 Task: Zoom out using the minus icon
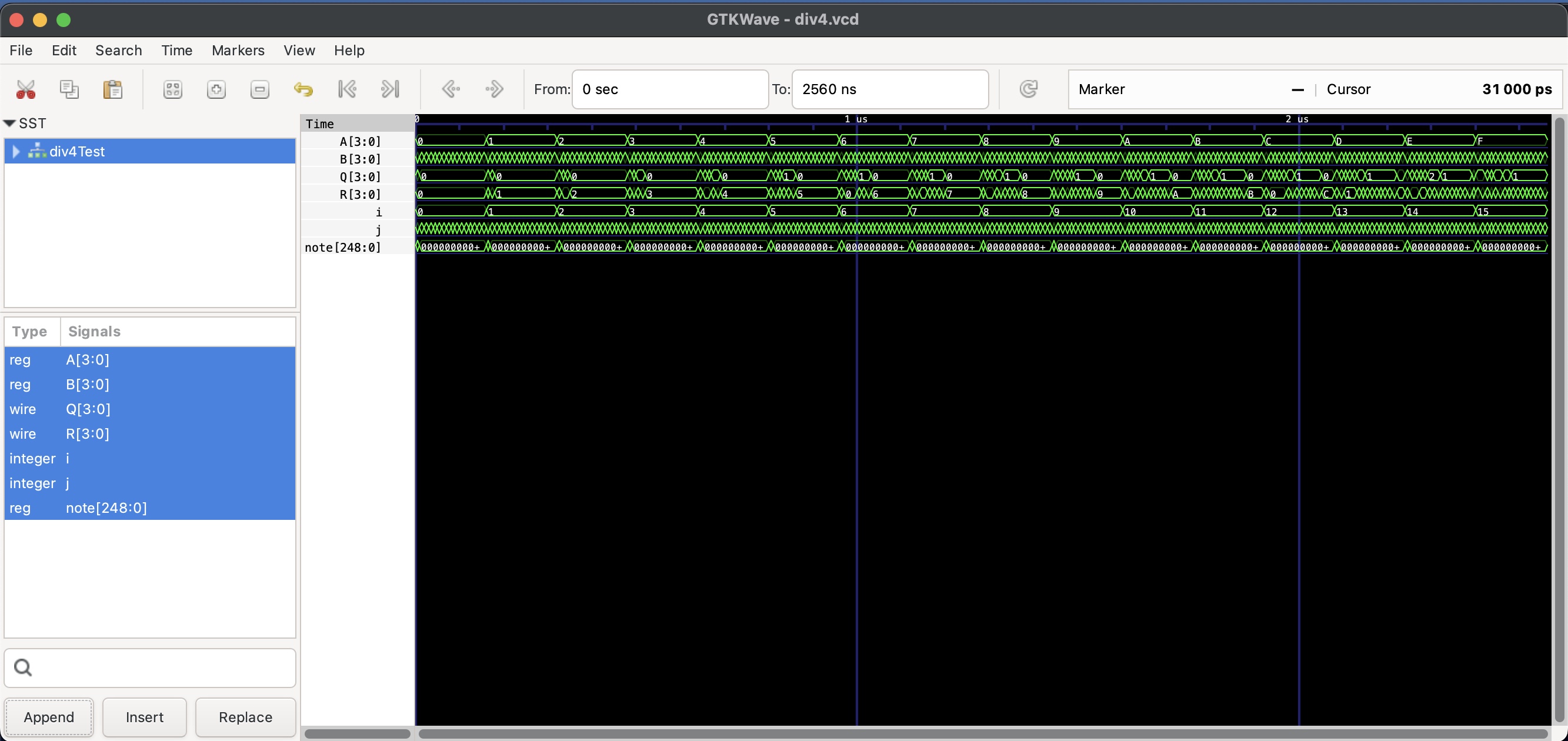coord(260,89)
